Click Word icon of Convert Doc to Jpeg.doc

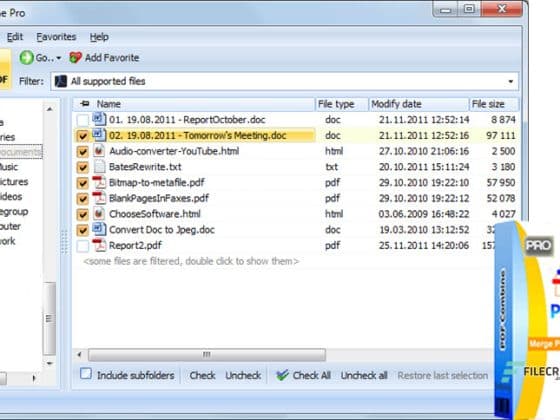pyautogui.click(x=99, y=229)
